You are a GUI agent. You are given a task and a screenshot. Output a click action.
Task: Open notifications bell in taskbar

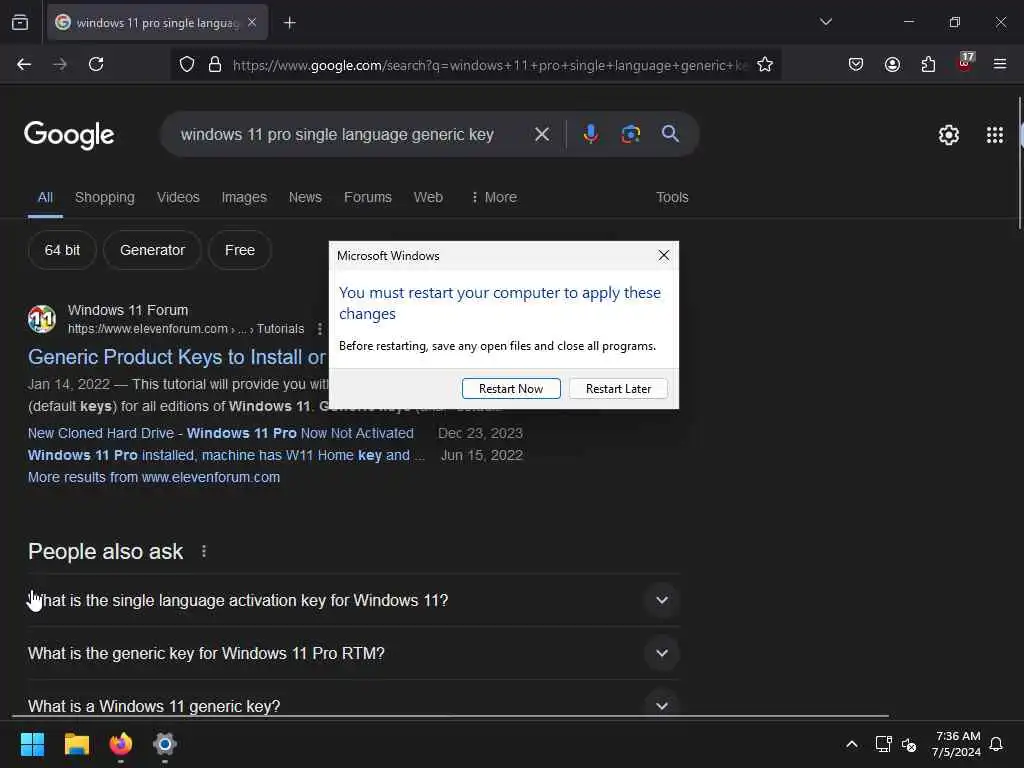(996, 744)
